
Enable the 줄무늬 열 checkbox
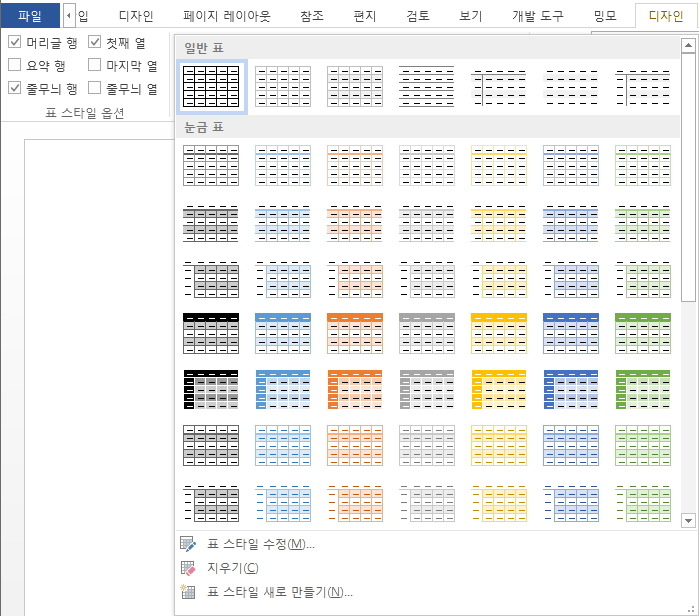pos(95,87)
